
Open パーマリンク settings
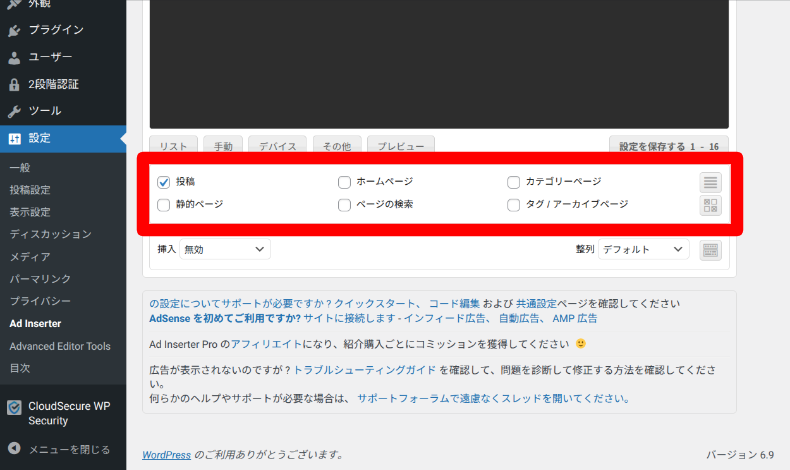point(40,279)
